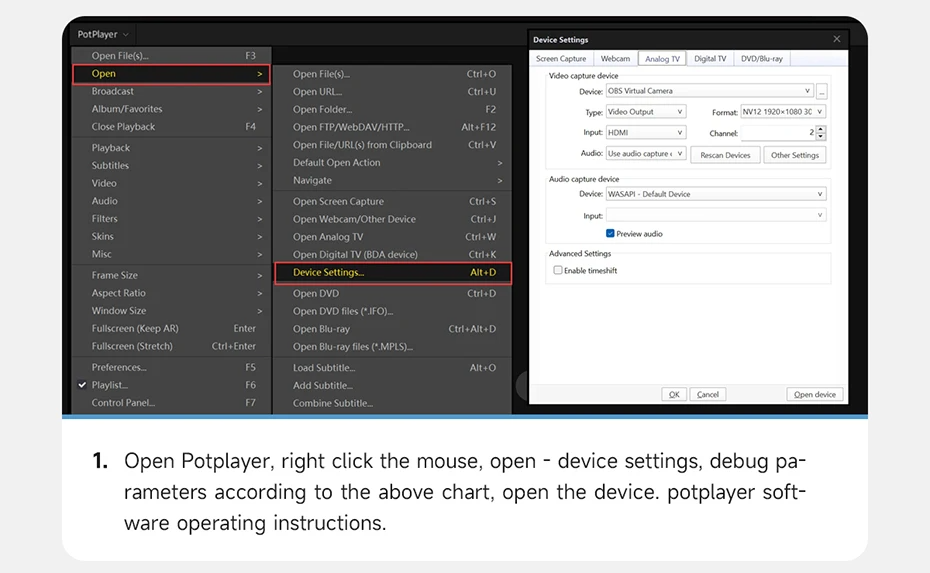Open the Type dropdown showing Video Output
The image size is (930, 573).
pos(645,112)
